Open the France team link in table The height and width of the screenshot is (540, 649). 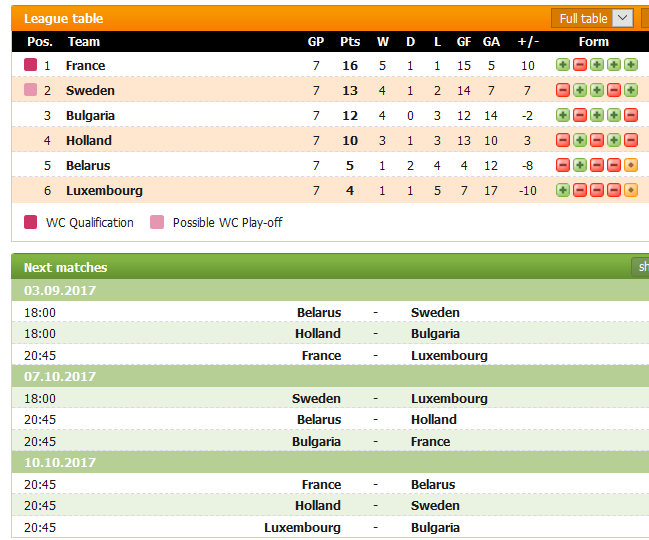[x=85, y=65]
